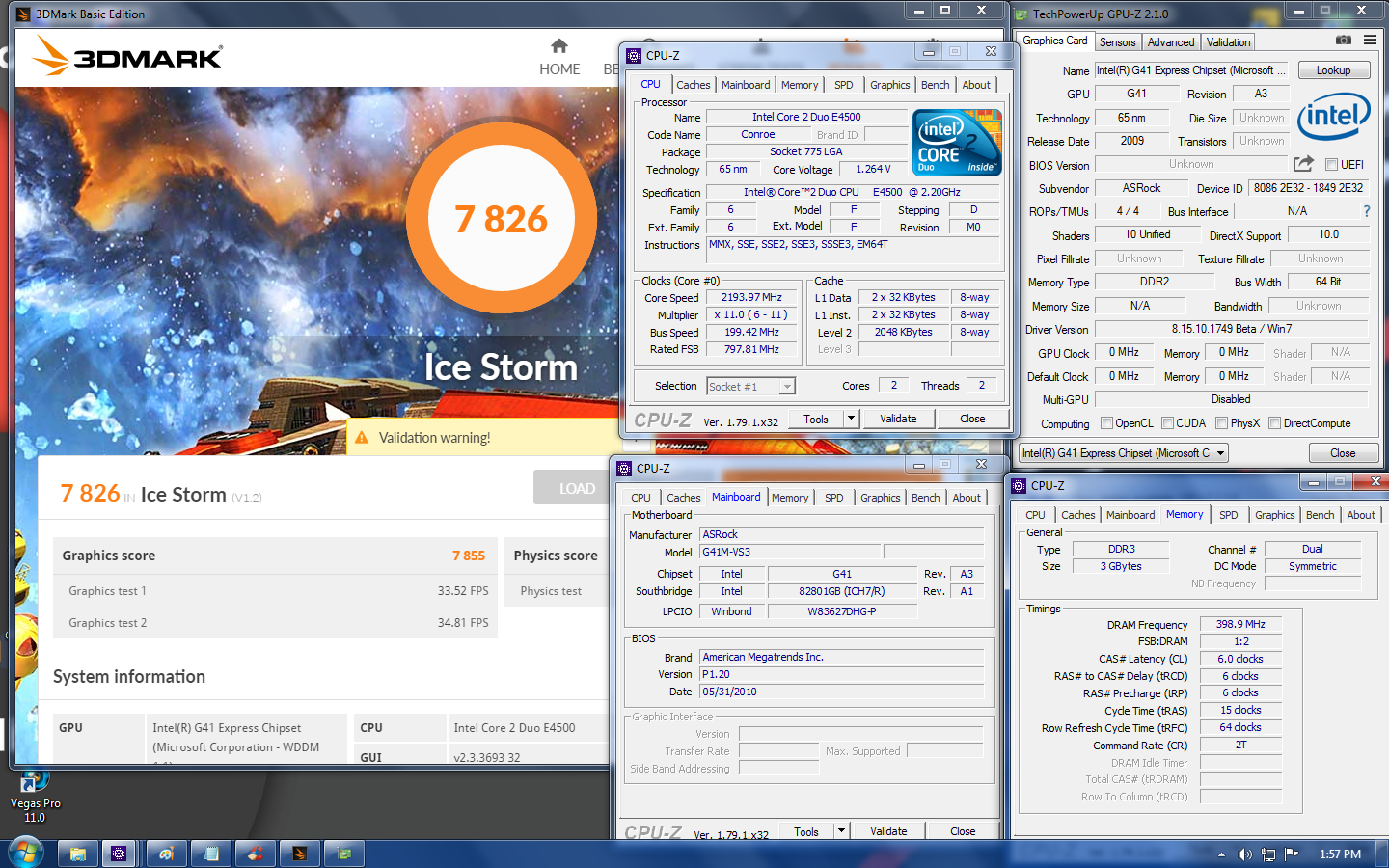
Task: Open Graphics tab in the Mainboard CPU-Z window
Action: click(880, 498)
